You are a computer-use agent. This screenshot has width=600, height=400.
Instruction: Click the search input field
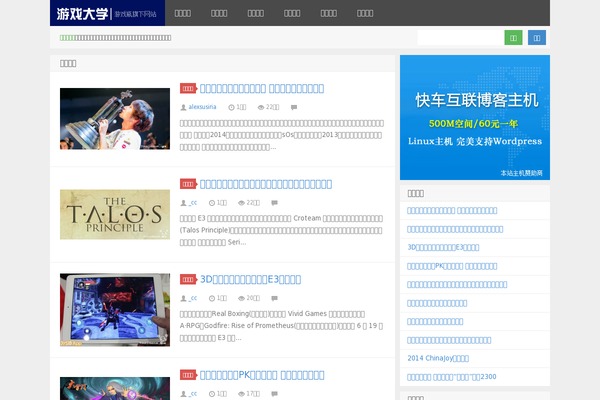[460, 38]
